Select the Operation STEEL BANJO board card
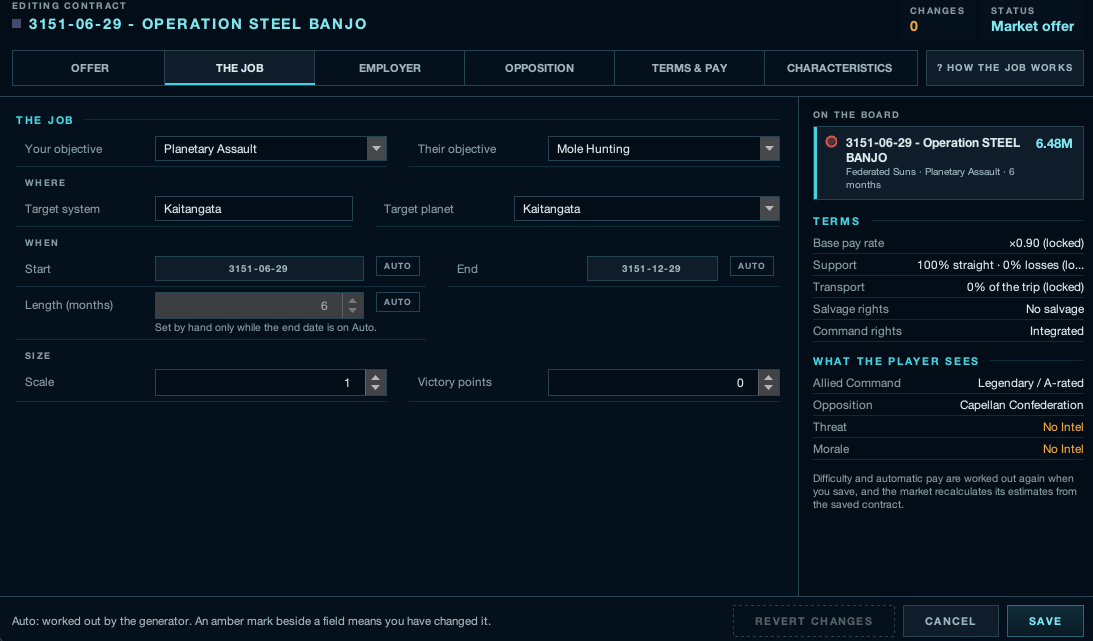This screenshot has height=641, width=1093. pyautogui.click(x=948, y=163)
